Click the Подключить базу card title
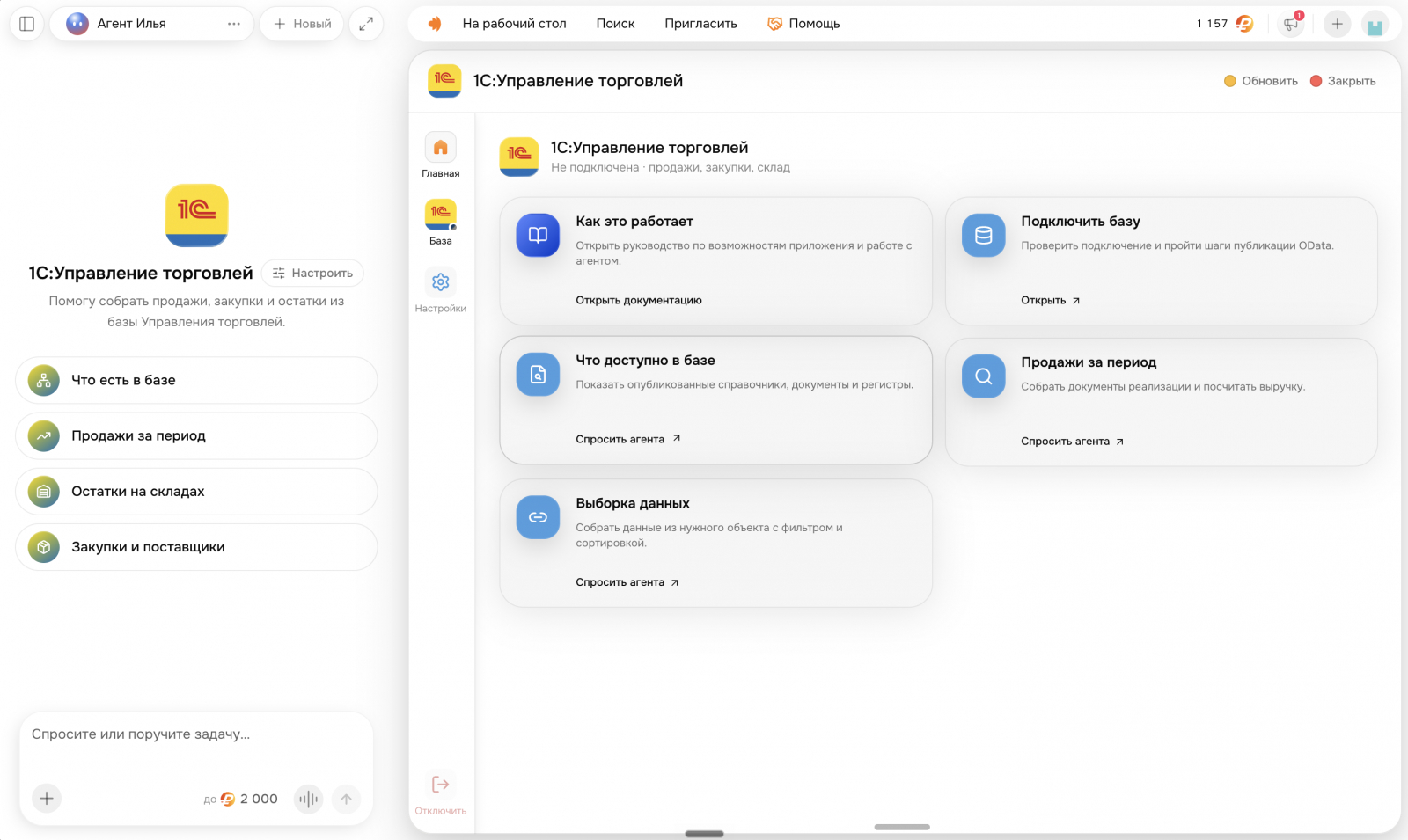 tap(1081, 222)
